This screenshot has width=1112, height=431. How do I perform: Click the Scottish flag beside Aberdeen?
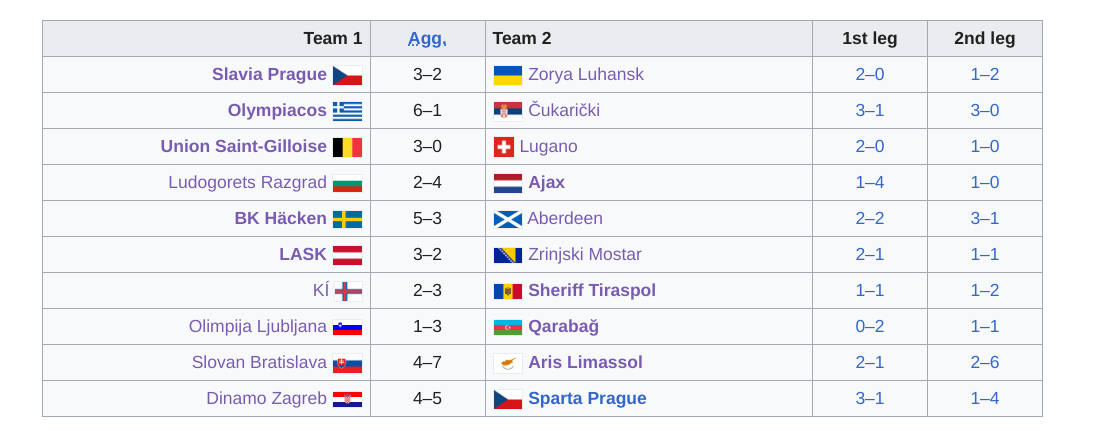click(508, 219)
